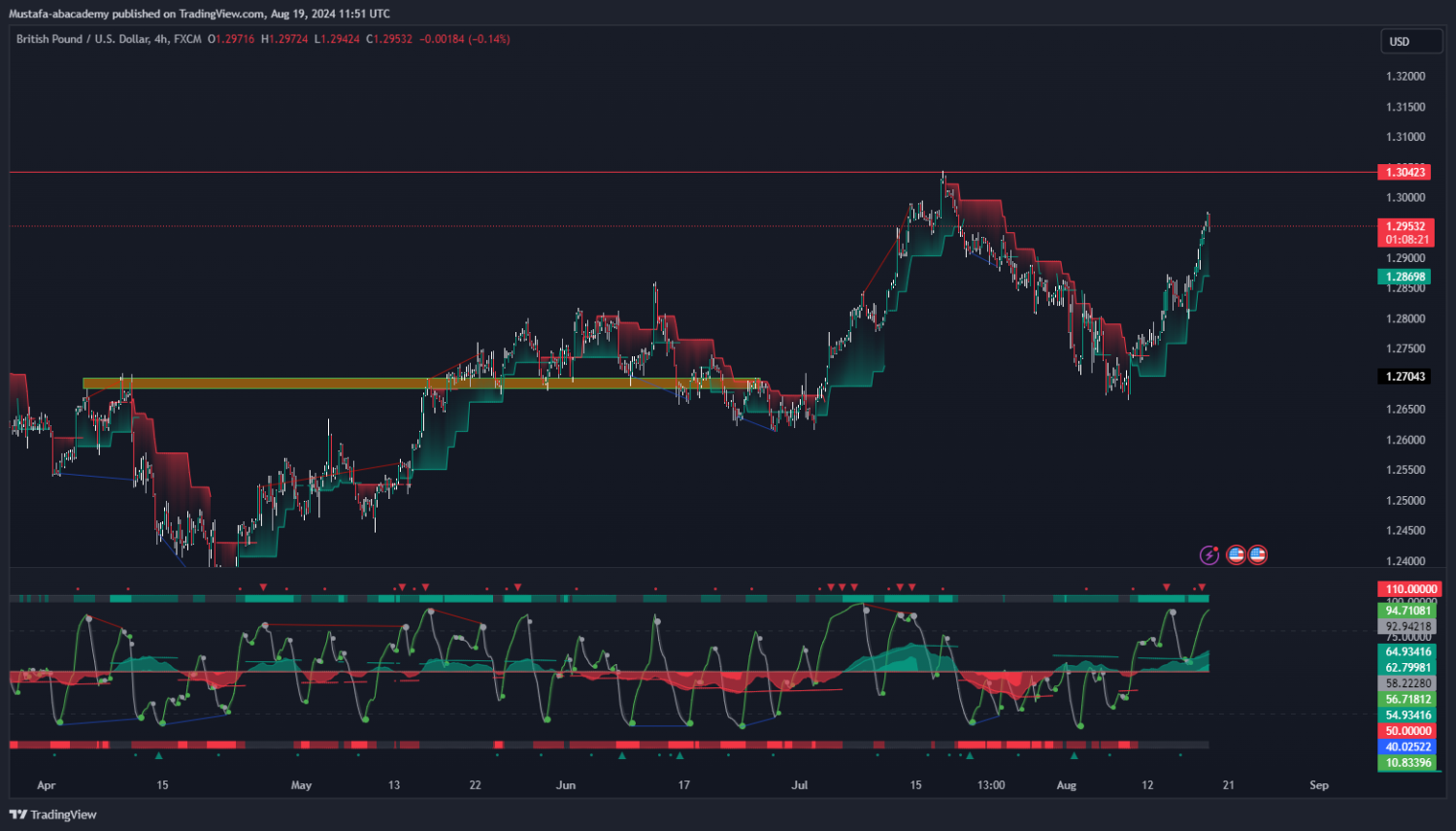This screenshot has height=831, width=1456.
Task: Click the gray 58.22280 indicator label
Action: (1407, 683)
